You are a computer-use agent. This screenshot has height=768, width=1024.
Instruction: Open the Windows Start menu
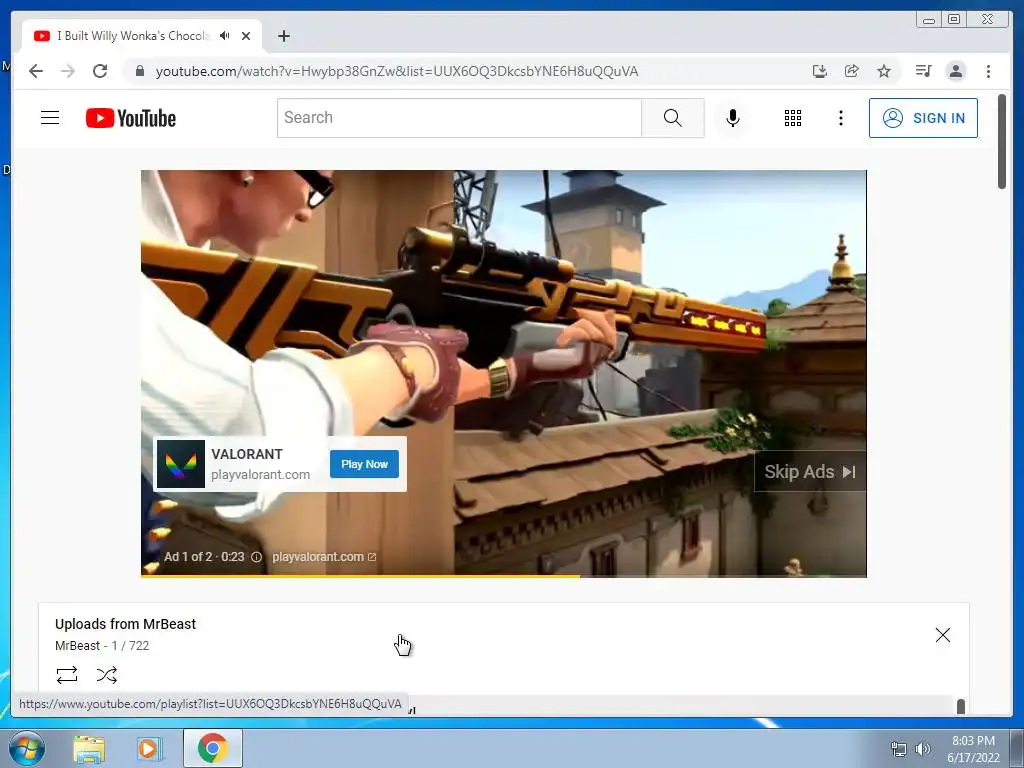point(27,748)
